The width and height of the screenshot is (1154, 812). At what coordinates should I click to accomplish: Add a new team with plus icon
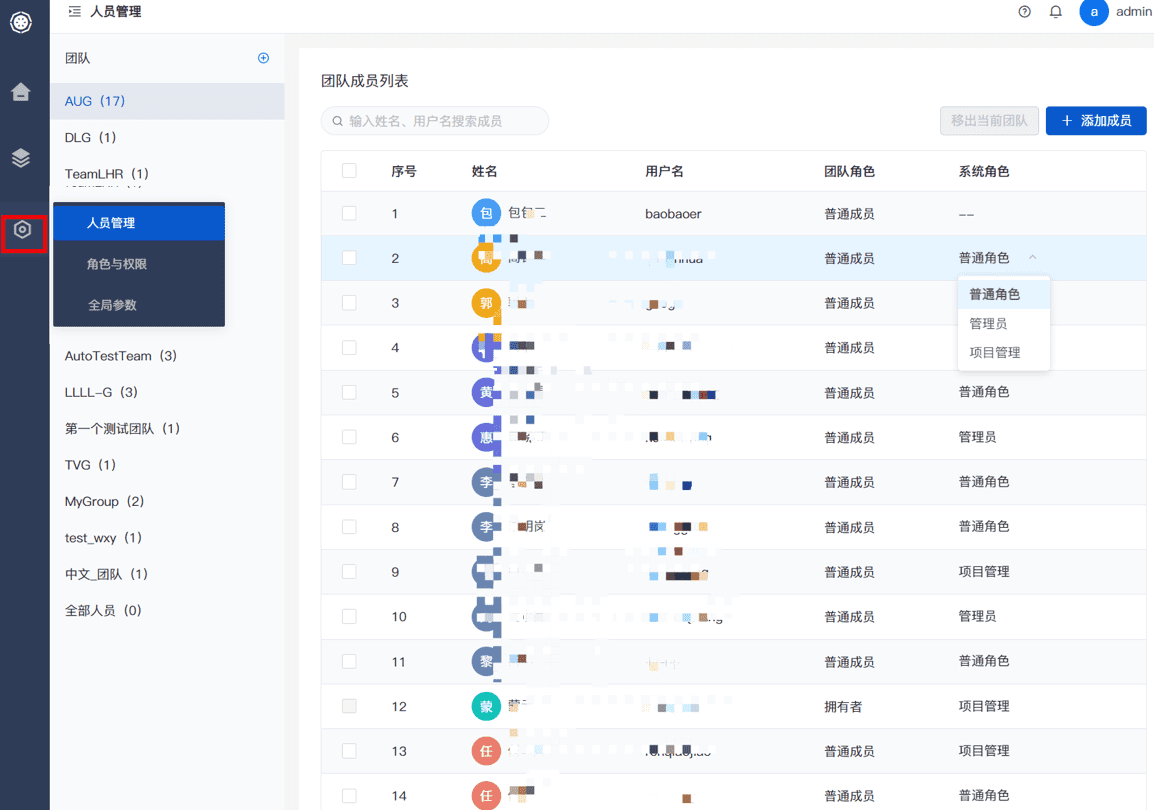point(263,58)
